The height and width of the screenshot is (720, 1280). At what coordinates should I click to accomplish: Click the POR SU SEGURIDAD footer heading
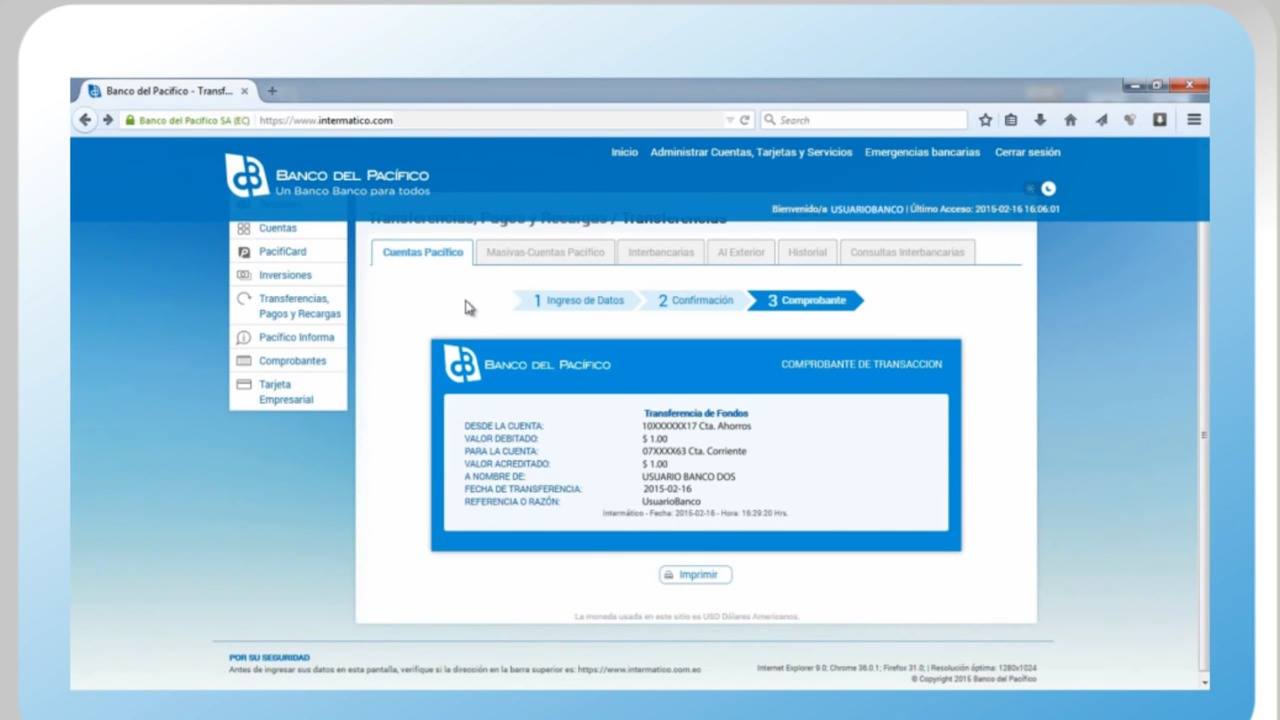270,658
